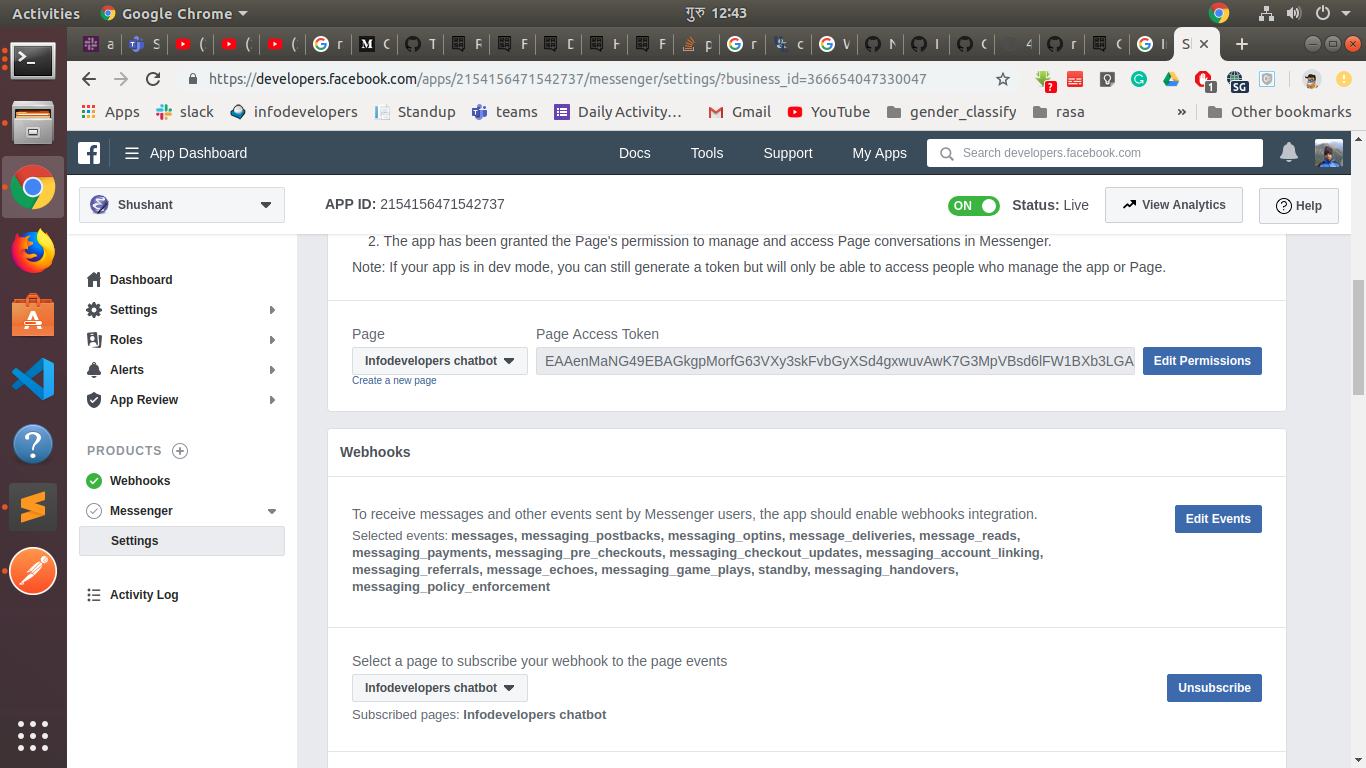Viewport: 1366px width, 768px height.
Task: Open the Page dropdown beside Page Access Token
Action: pos(439,361)
